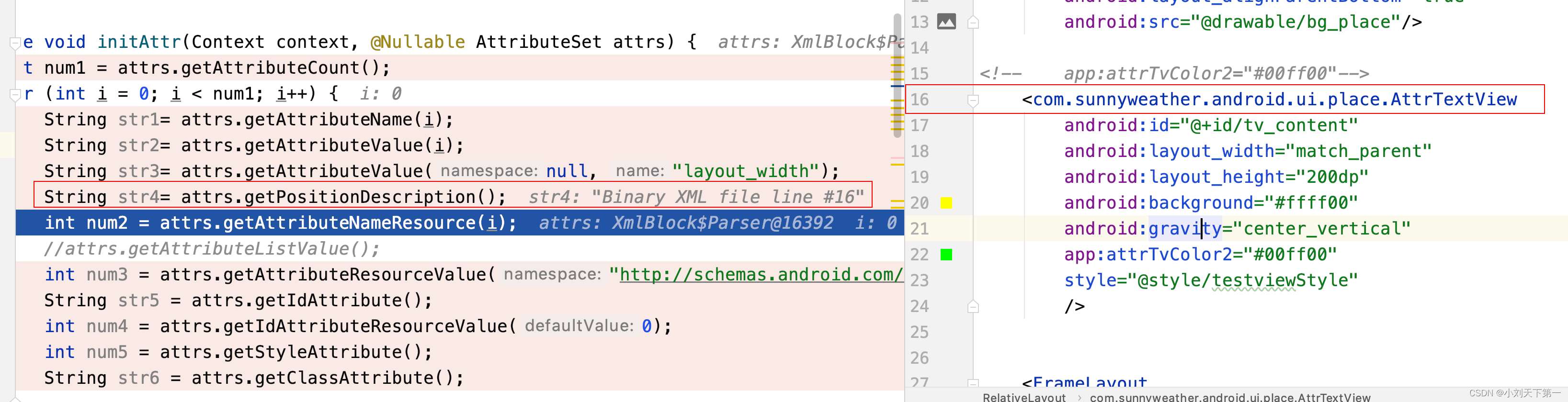Click 'android:gravity="center_vertical"' attribute
Viewport: 1568px width, 402px height.
tap(1237, 229)
